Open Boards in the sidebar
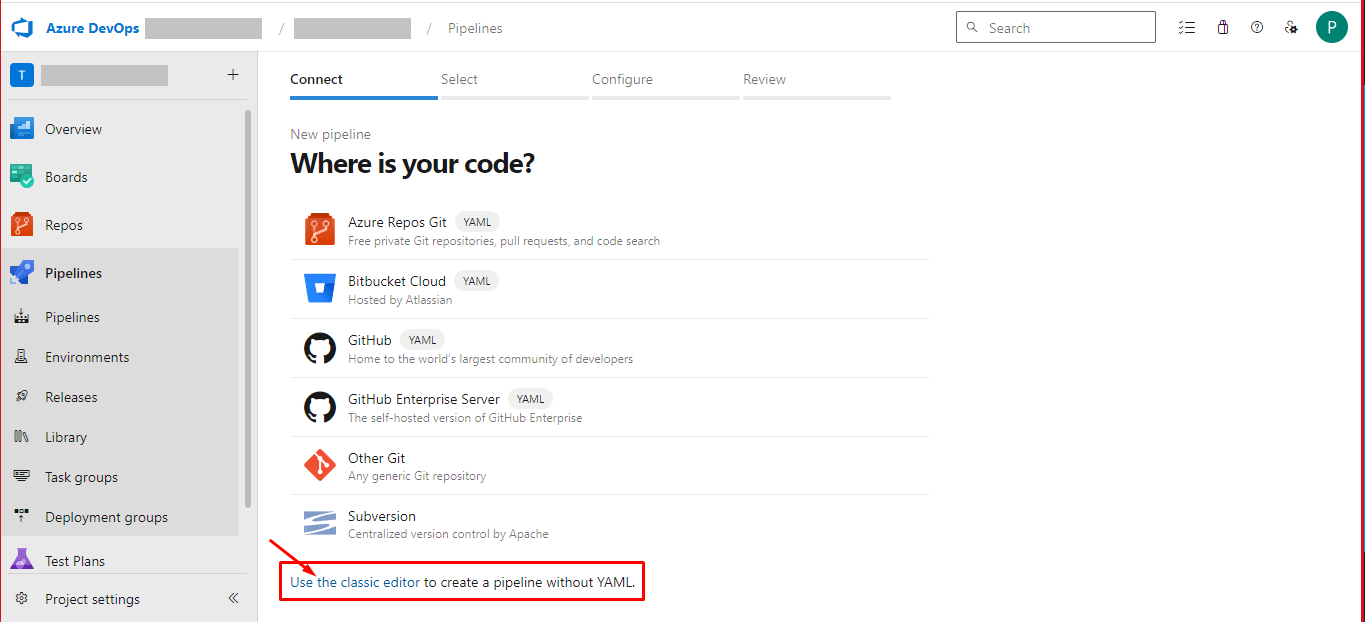The height and width of the screenshot is (622, 1365). pyautogui.click(x=66, y=177)
